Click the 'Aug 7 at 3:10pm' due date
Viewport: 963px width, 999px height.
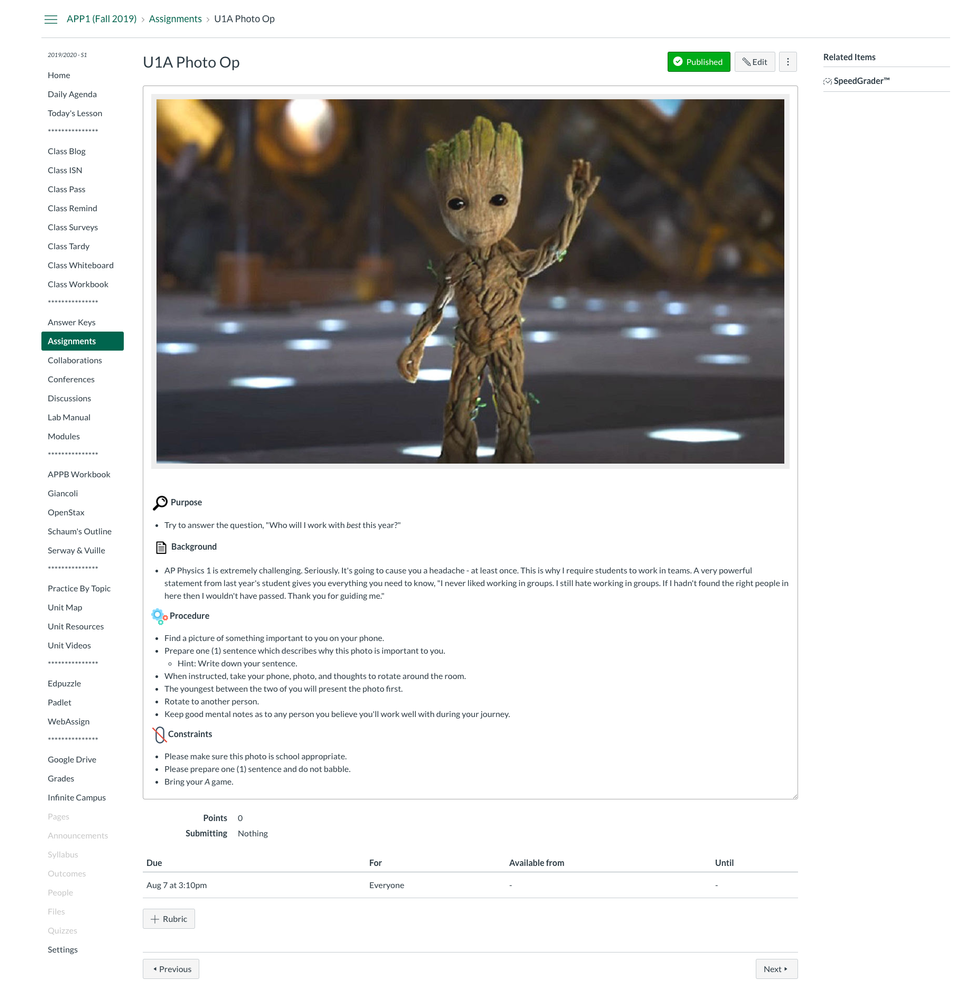pyautogui.click(x=177, y=886)
